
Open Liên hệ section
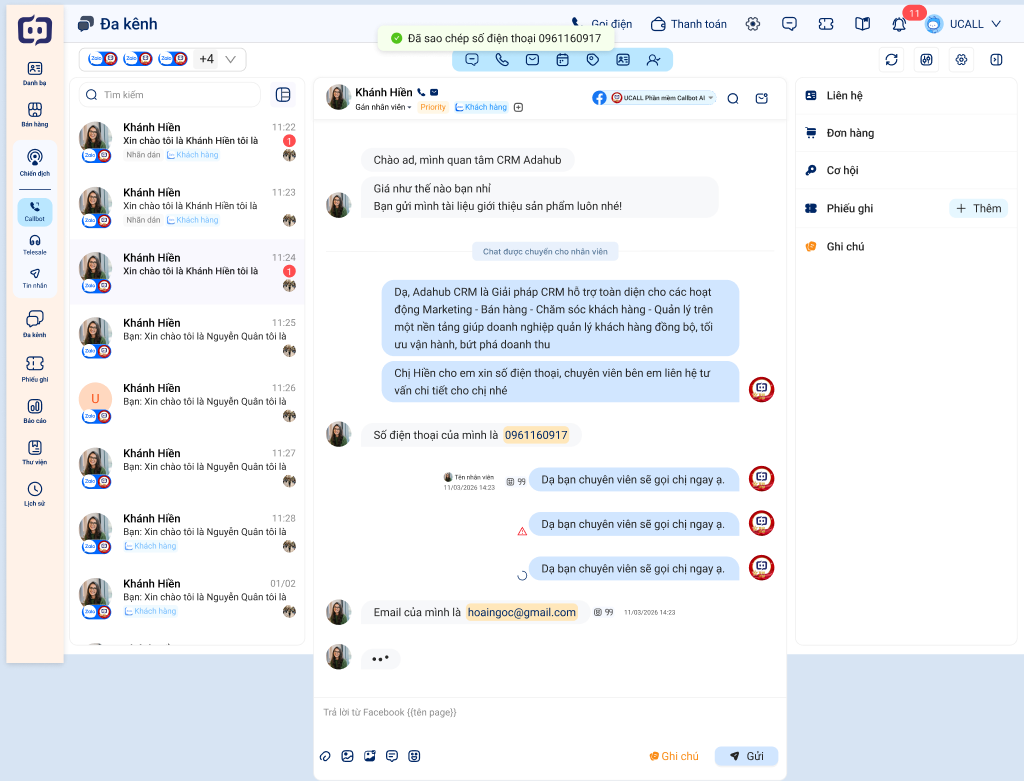(905, 95)
